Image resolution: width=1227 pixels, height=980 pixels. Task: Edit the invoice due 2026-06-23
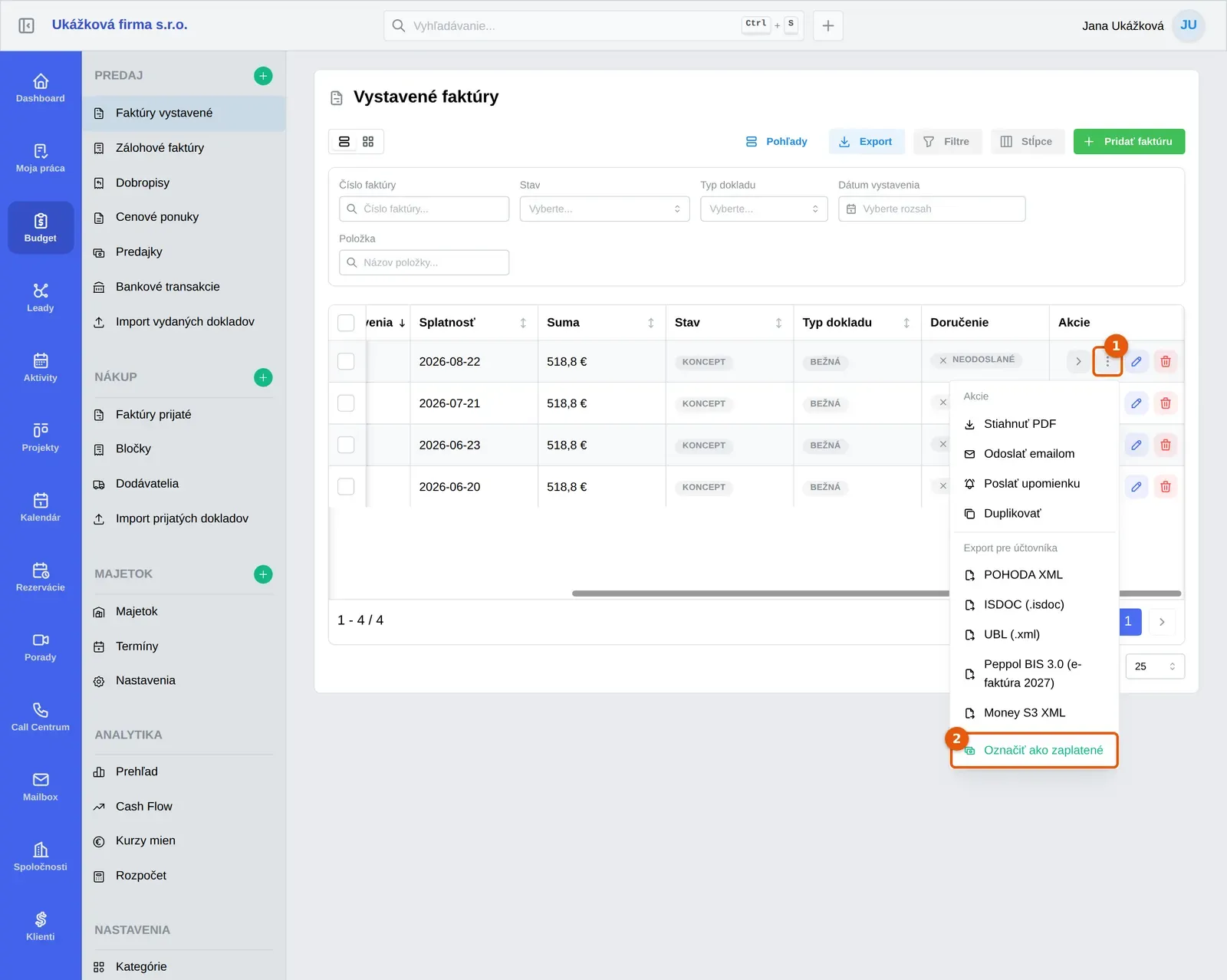(1137, 445)
